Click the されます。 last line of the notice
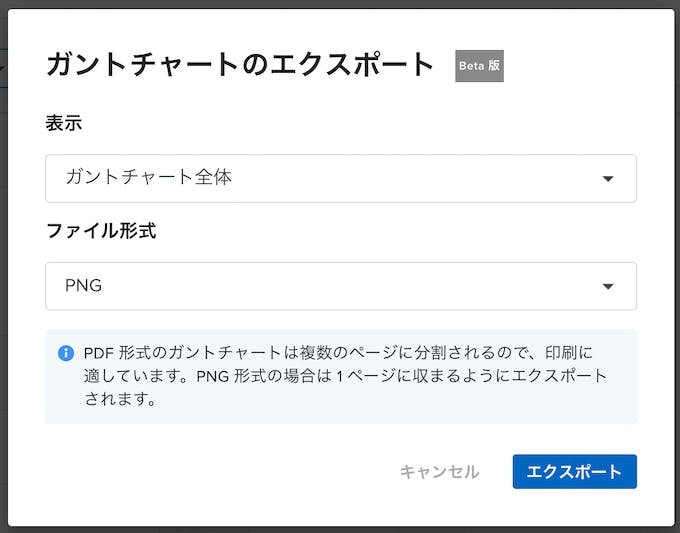 pos(121,399)
